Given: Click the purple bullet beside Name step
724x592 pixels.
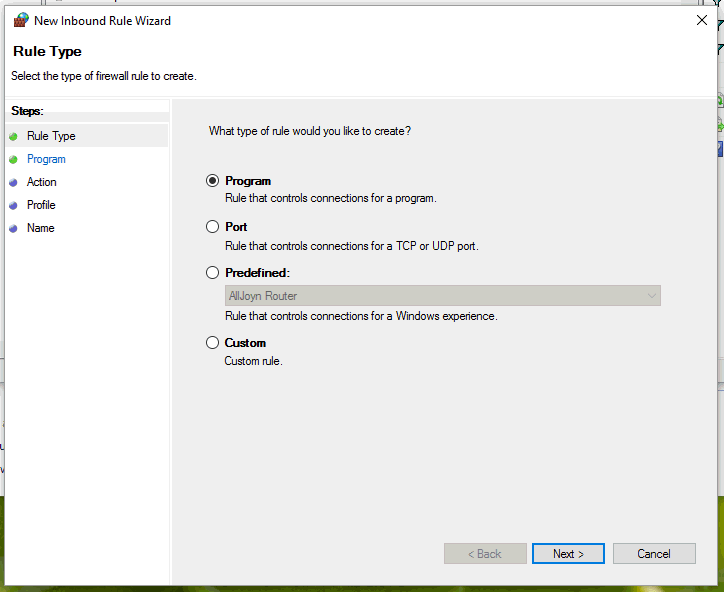Looking at the screenshot, I should click(x=13, y=228).
